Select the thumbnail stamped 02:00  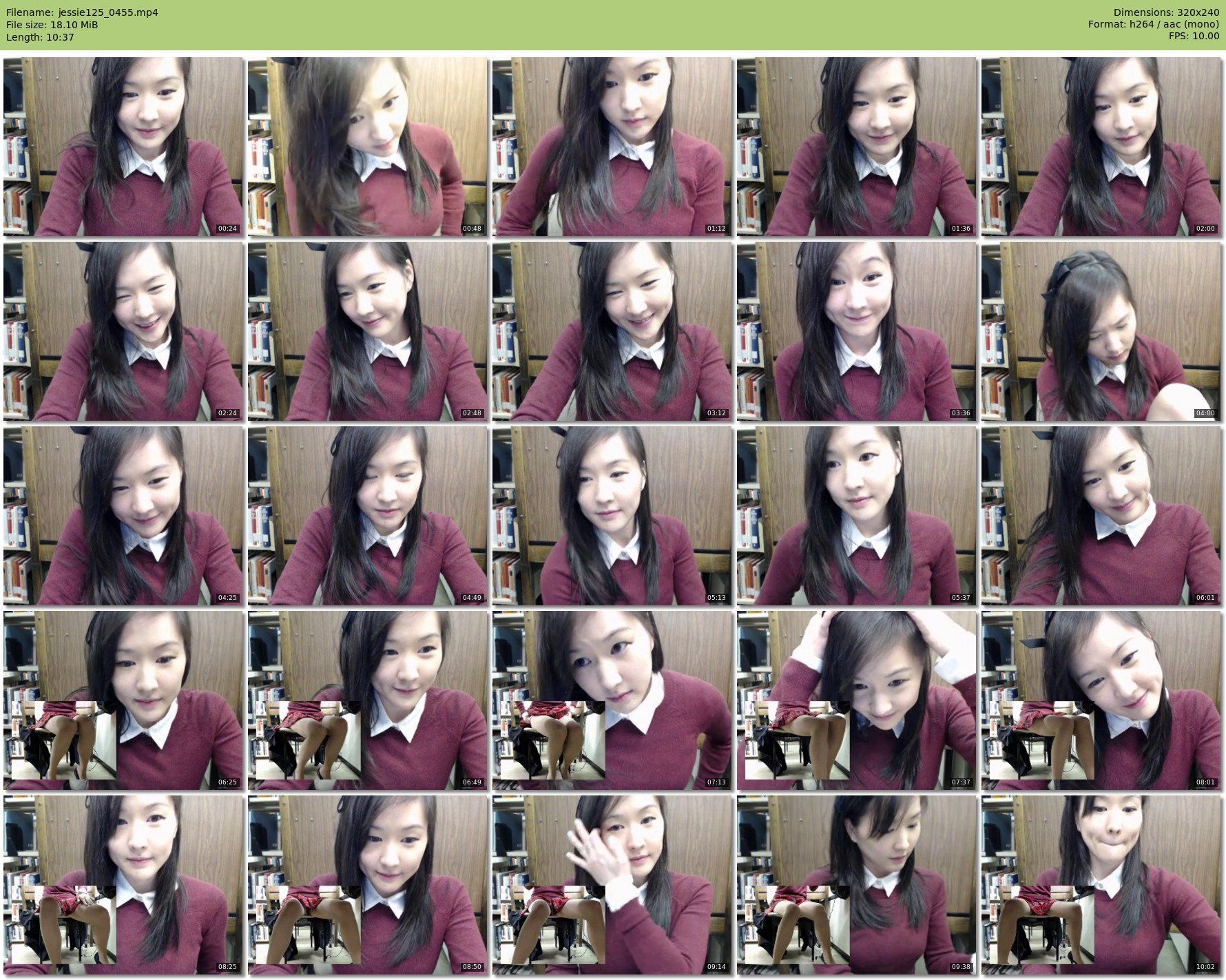tap(1101, 147)
